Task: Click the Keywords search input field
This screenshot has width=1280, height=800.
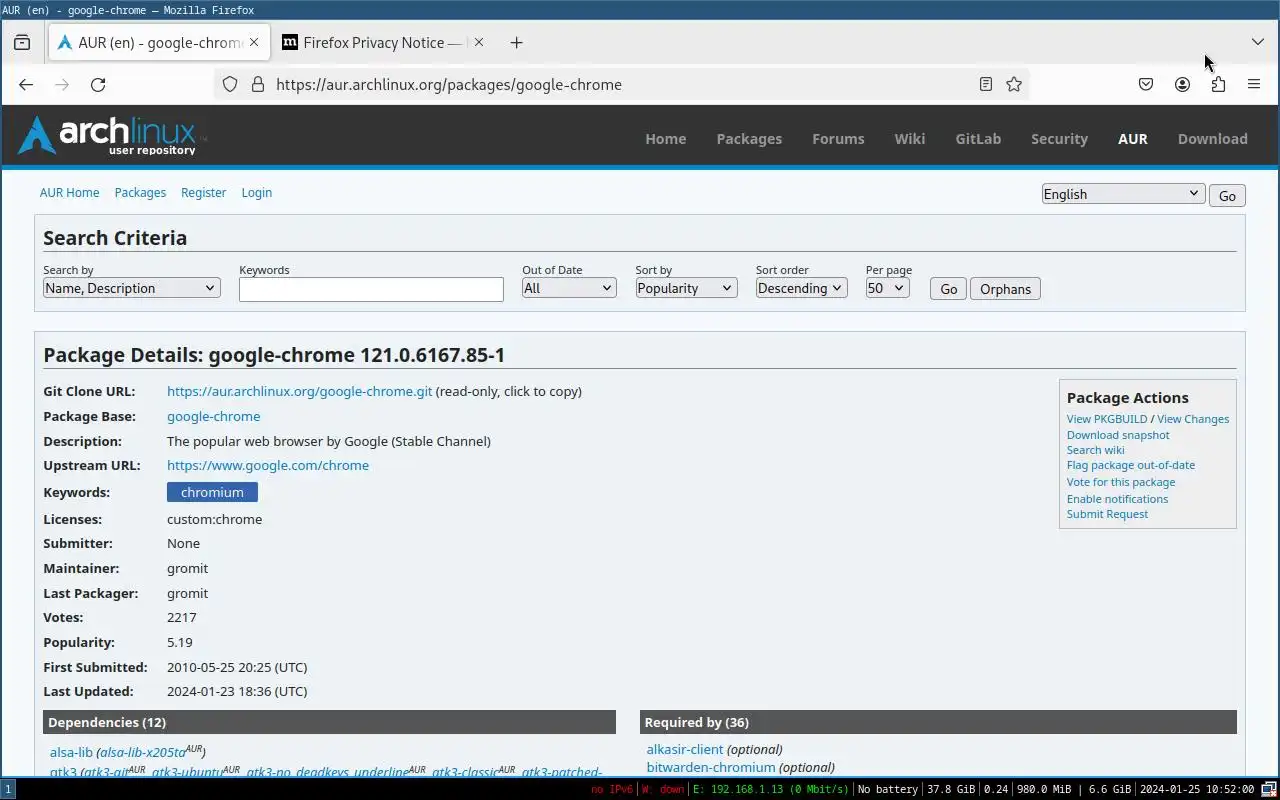Action: pyautogui.click(x=371, y=289)
